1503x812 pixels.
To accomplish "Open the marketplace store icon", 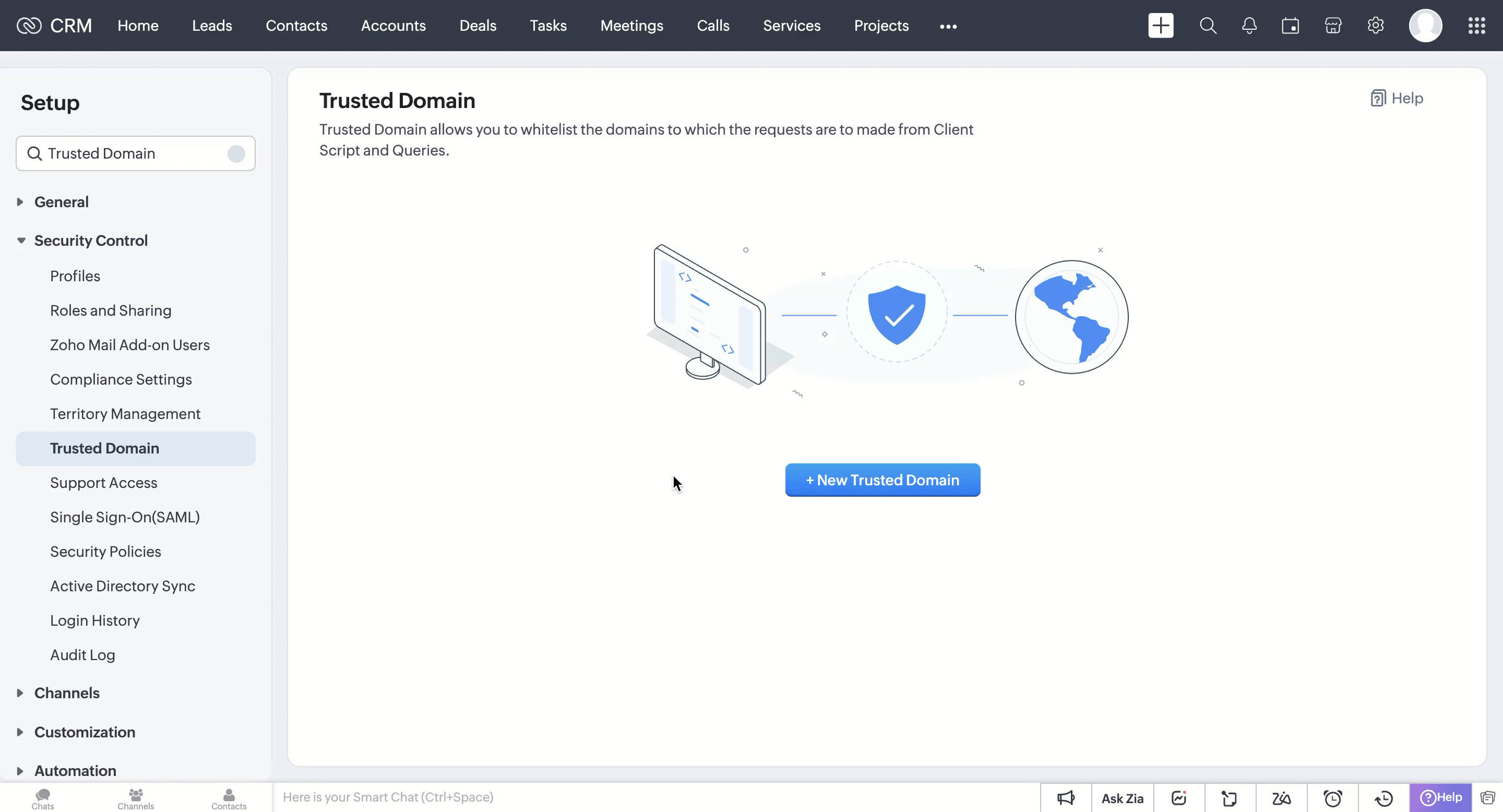I will click(x=1333, y=26).
